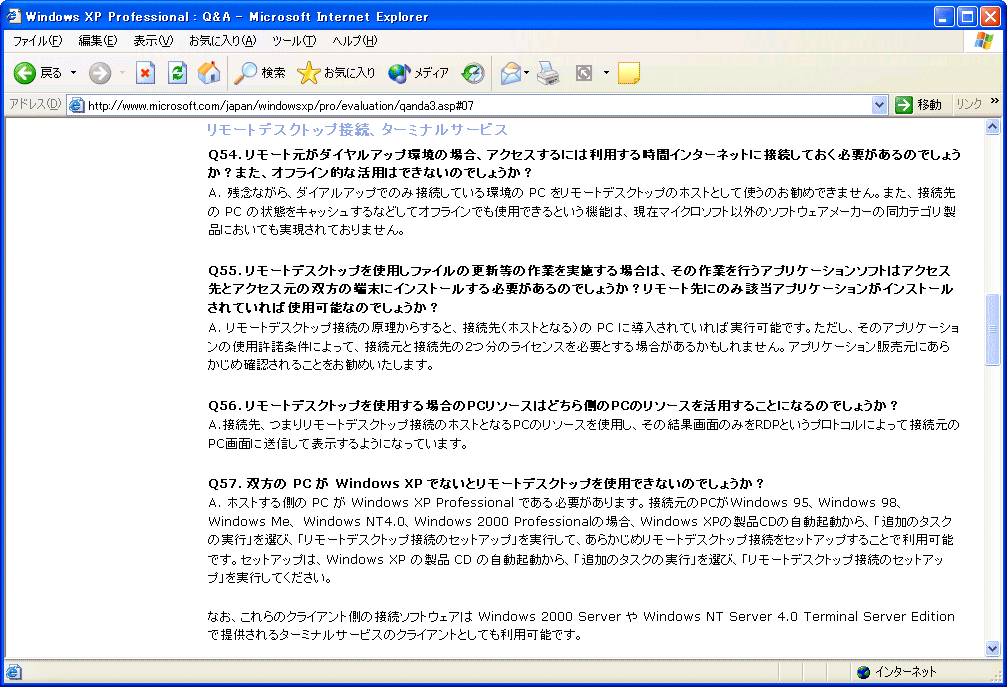The width and height of the screenshot is (1007, 687).
Task: Go to the Home page icon
Action: point(209,73)
